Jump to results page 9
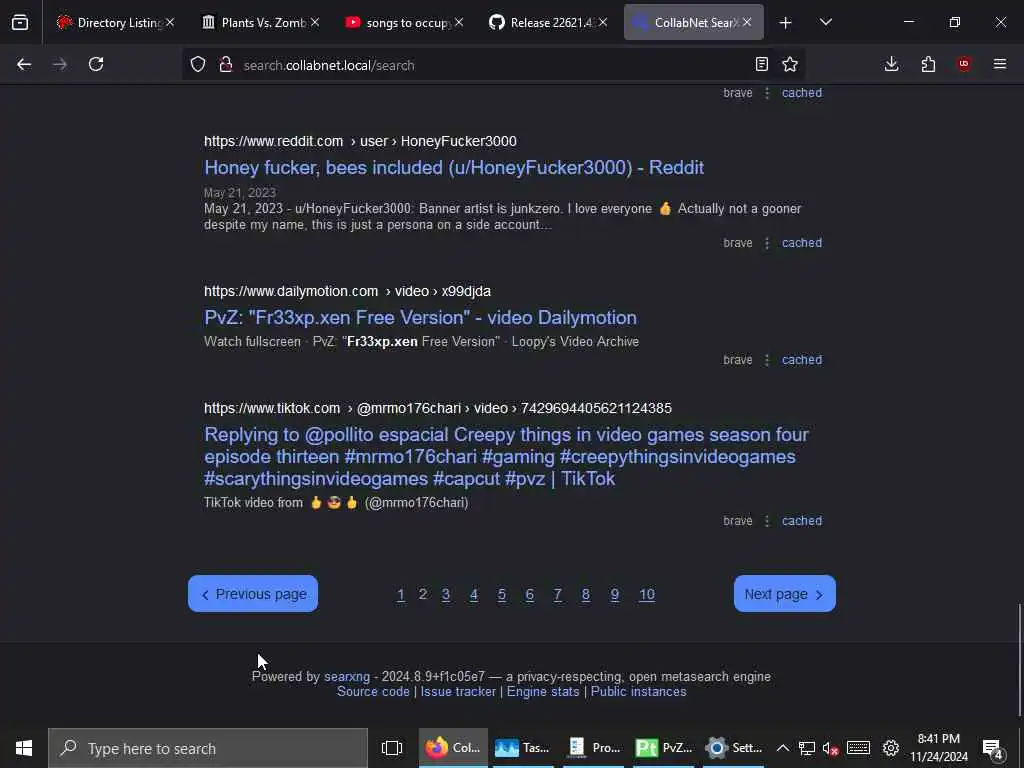Image resolution: width=1024 pixels, height=768 pixels. pos(615,595)
